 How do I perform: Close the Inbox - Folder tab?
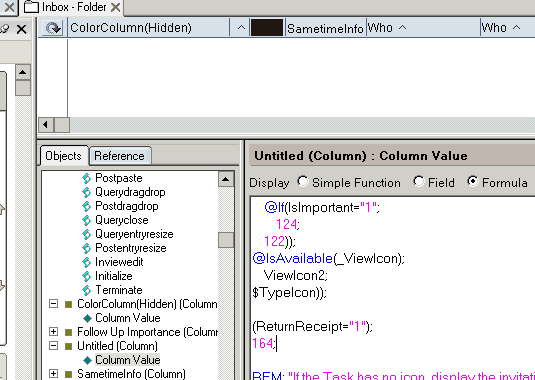click(x=116, y=7)
